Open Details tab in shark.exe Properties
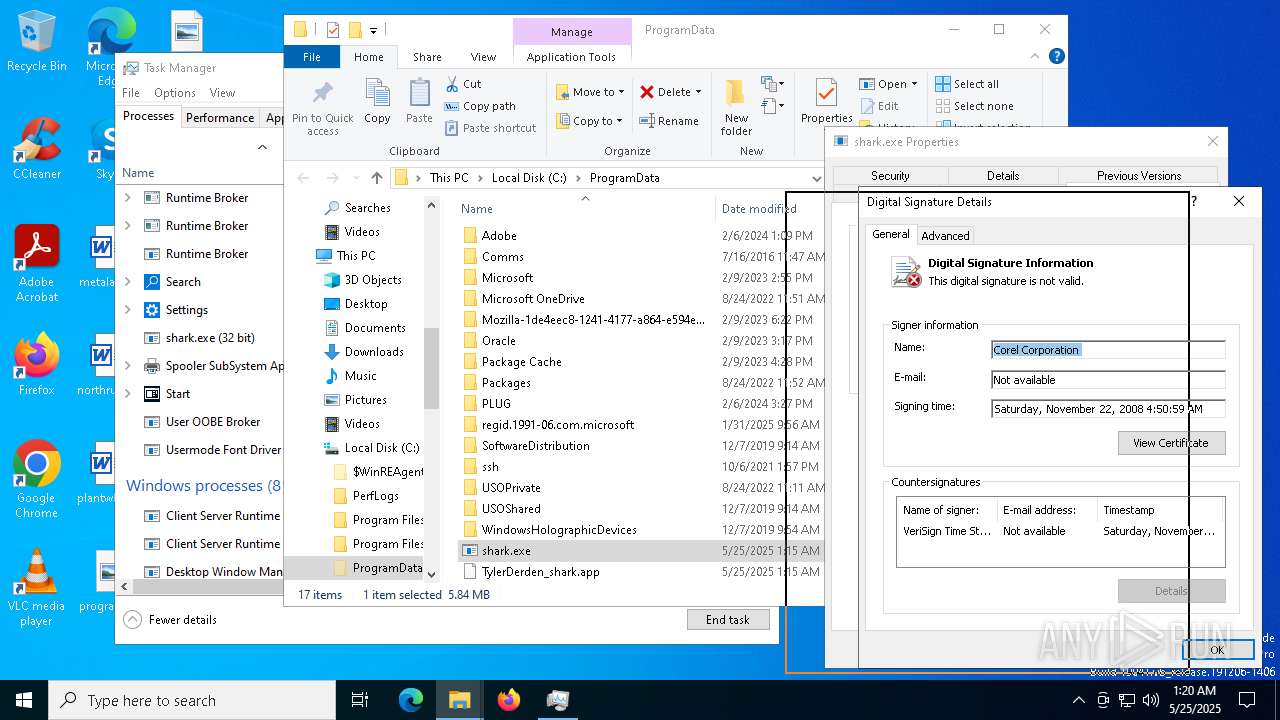Viewport: 1280px width, 720px height. click(1003, 176)
